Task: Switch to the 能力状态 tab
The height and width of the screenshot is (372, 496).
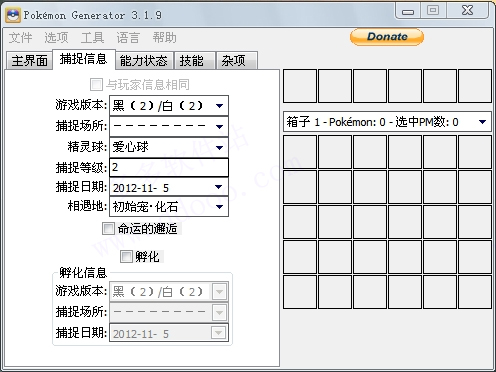Action: click(144, 61)
